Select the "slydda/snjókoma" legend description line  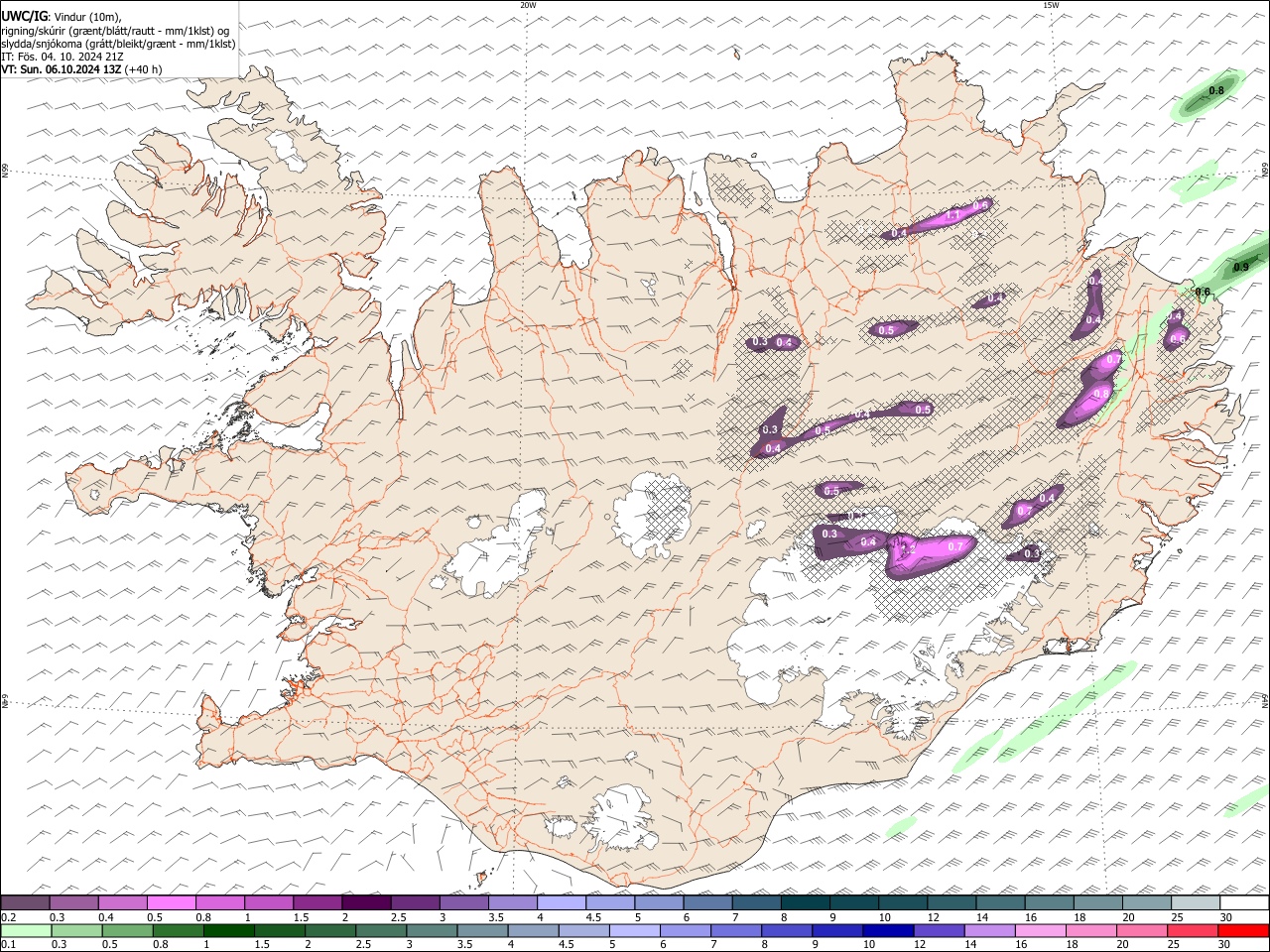(x=119, y=44)
